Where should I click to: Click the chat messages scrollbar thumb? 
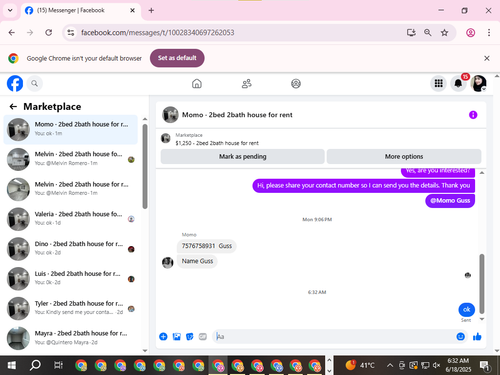(x=482, y=283)
